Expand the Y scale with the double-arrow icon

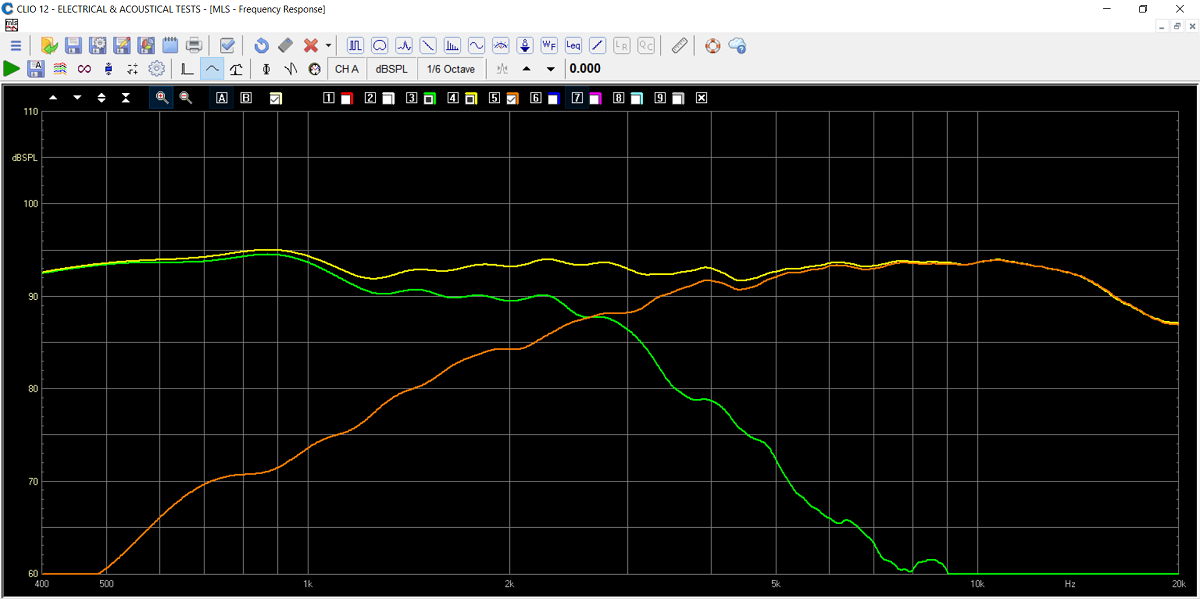pos(101,98)
